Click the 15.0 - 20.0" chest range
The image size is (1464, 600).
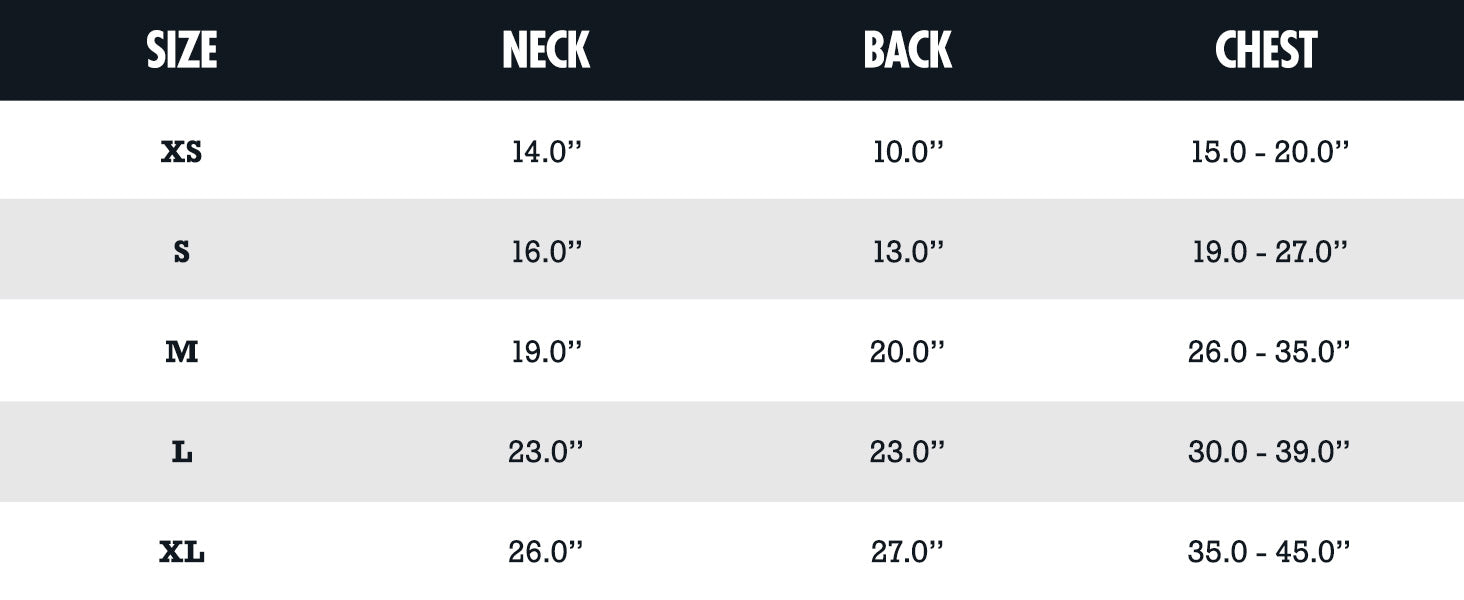(x=1269, y=152)
